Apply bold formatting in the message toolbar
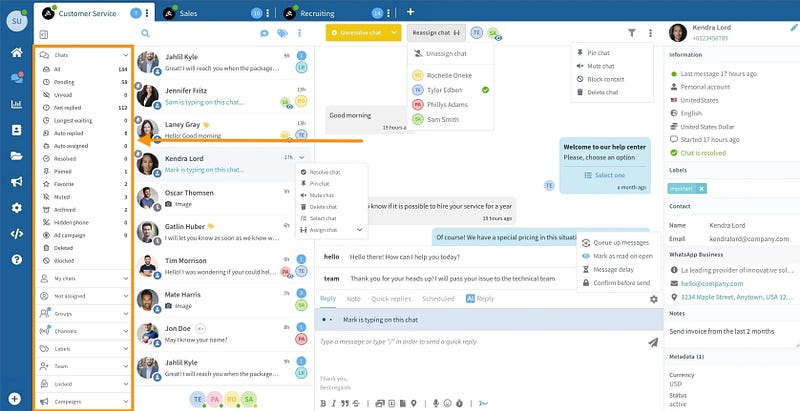The width and height of the screenshot is (800, 411). (x=323, y=403)
